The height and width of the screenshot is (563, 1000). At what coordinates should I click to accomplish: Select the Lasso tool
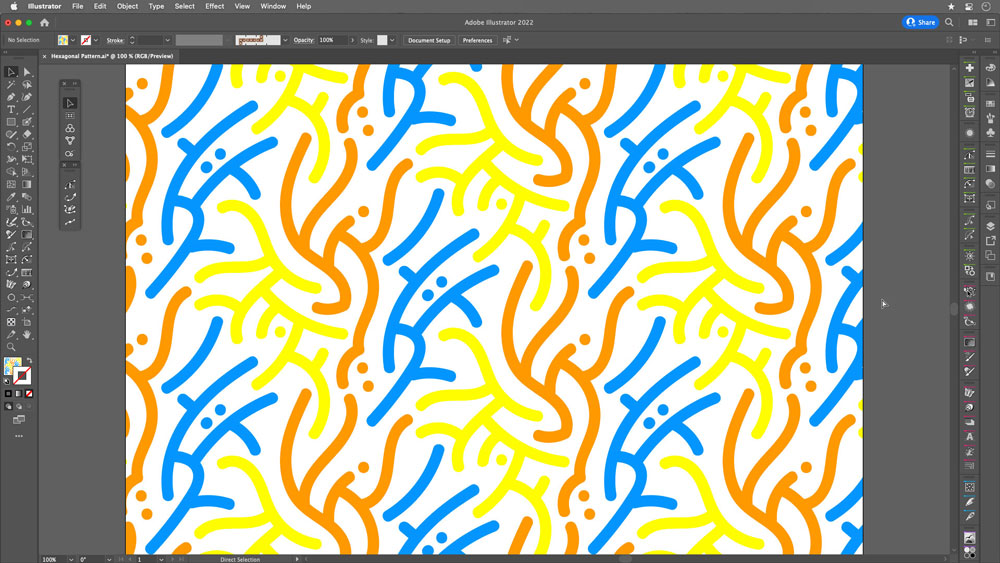coord(27,84)
